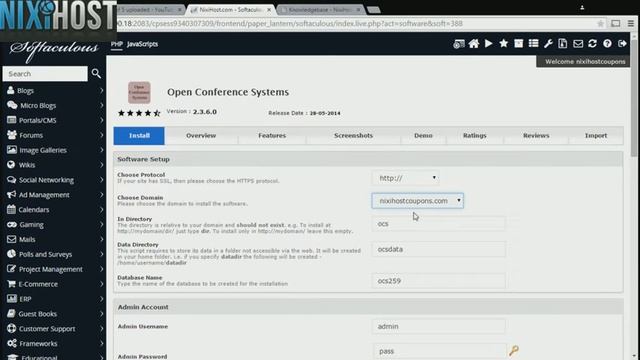Select the Install tab
Viewport: 640px width, 360px height.
click(x=139, y=136)
